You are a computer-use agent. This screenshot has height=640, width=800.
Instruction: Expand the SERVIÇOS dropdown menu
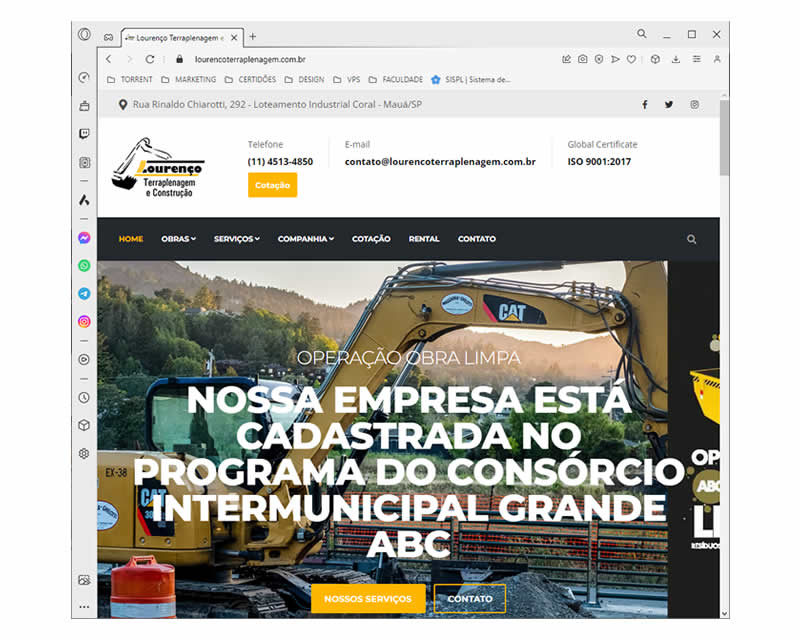click(236, 239)
